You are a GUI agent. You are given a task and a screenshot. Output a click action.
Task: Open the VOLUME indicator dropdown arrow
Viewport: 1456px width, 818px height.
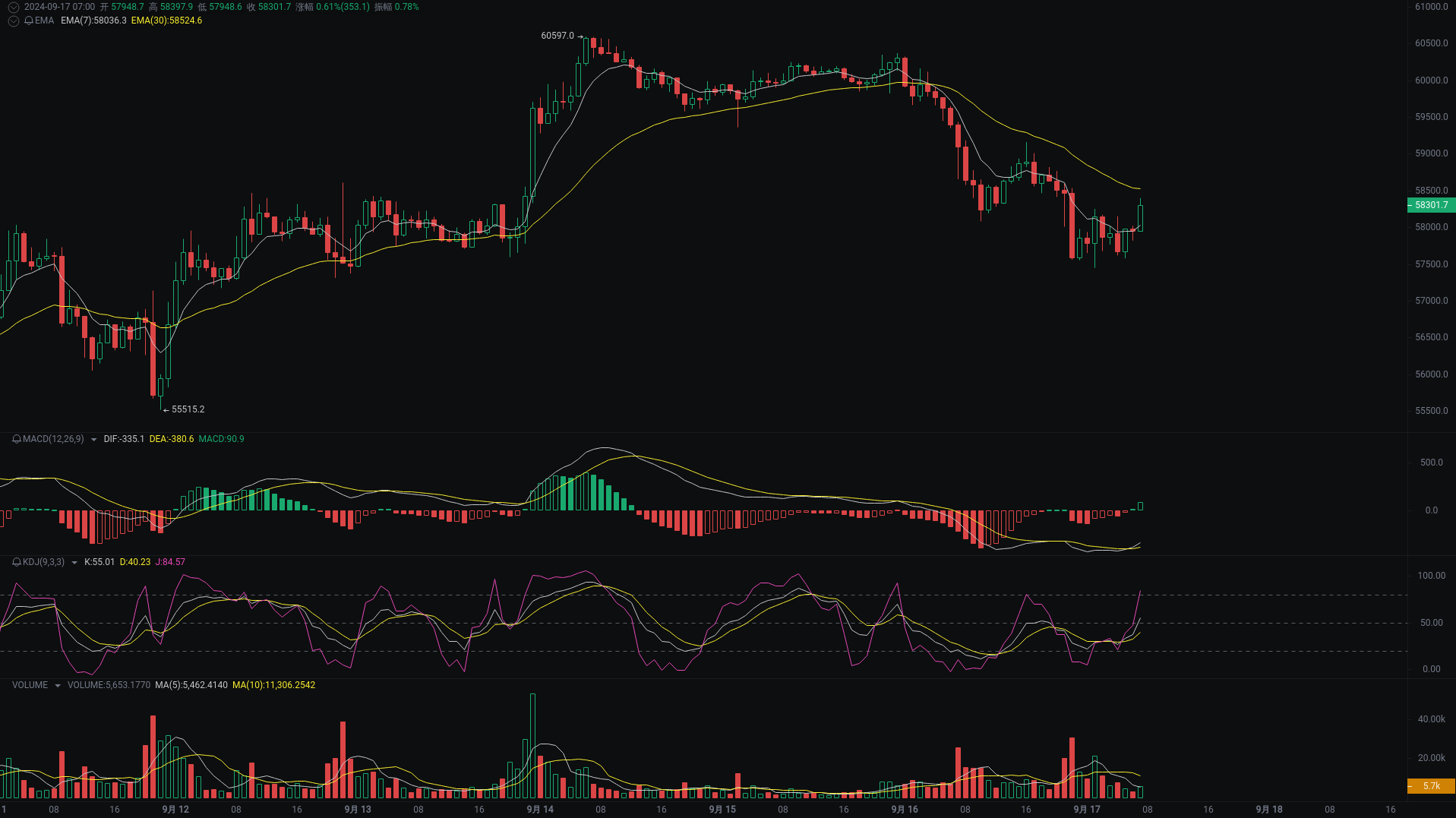point(56,684)
